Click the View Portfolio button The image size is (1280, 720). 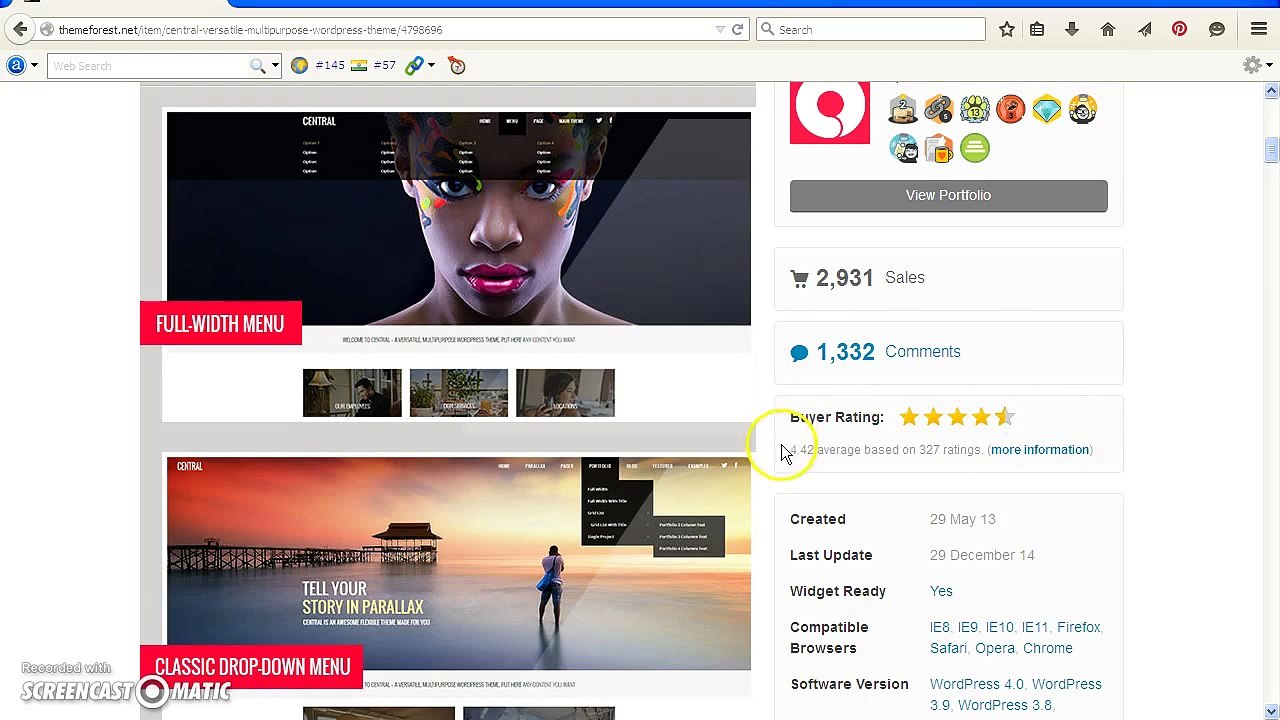pos(948,195)
